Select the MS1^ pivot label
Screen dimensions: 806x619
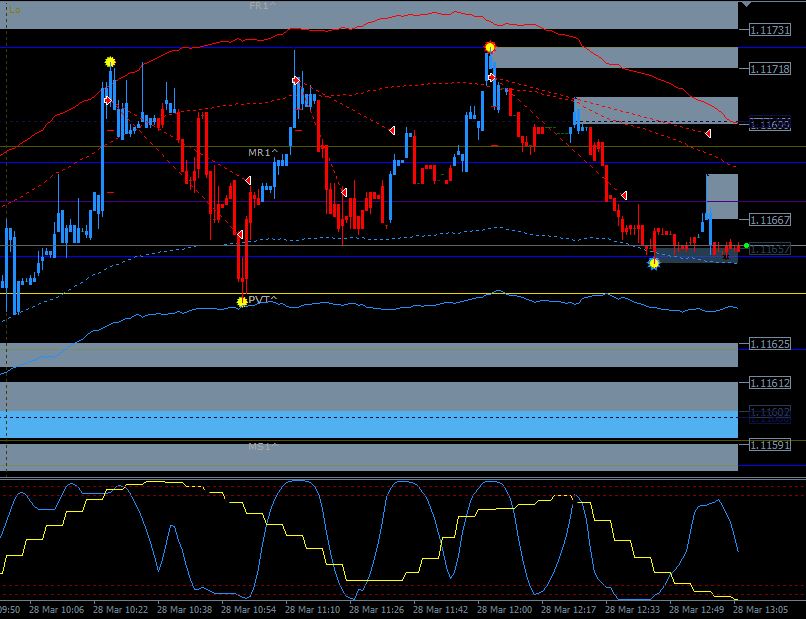[x=263, y=446]
